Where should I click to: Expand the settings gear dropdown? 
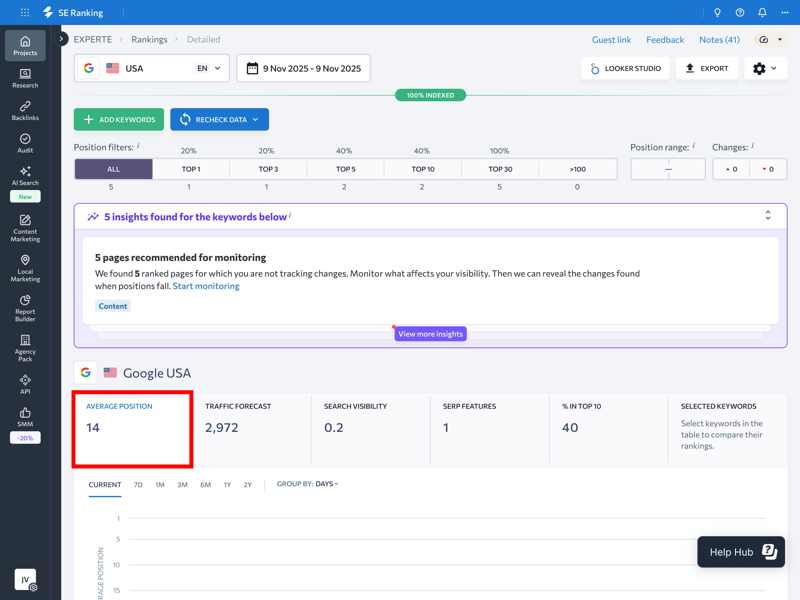point(765,68)
